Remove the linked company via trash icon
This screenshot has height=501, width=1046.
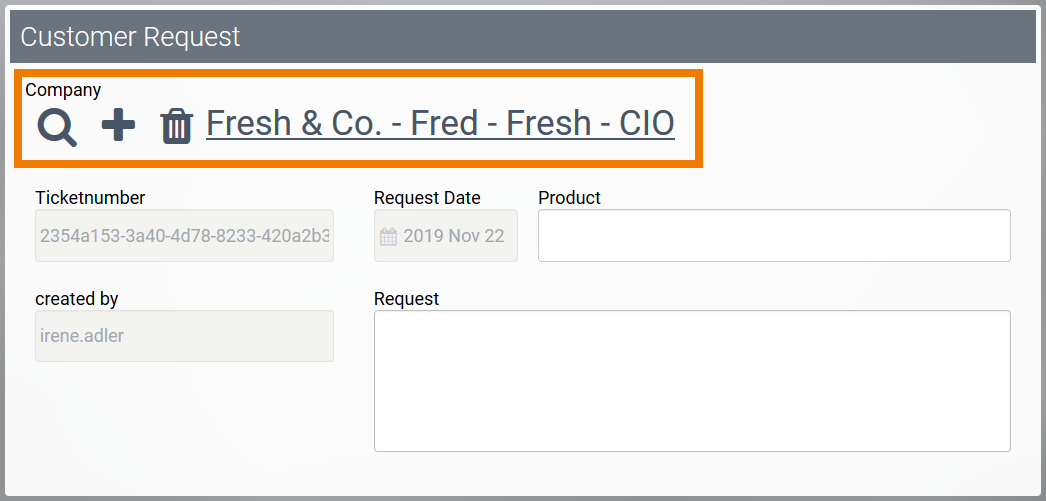pyautogui.click(x=176, y=127)
